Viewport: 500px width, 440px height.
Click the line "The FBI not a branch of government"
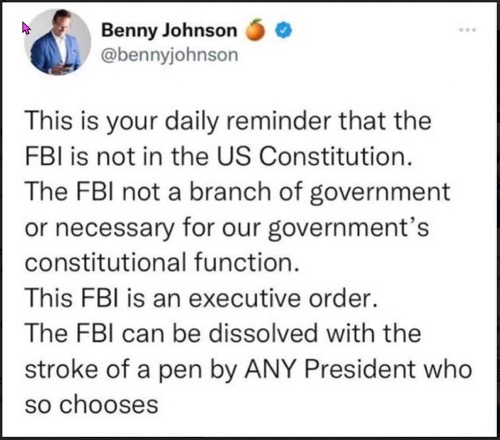point(238,192)
